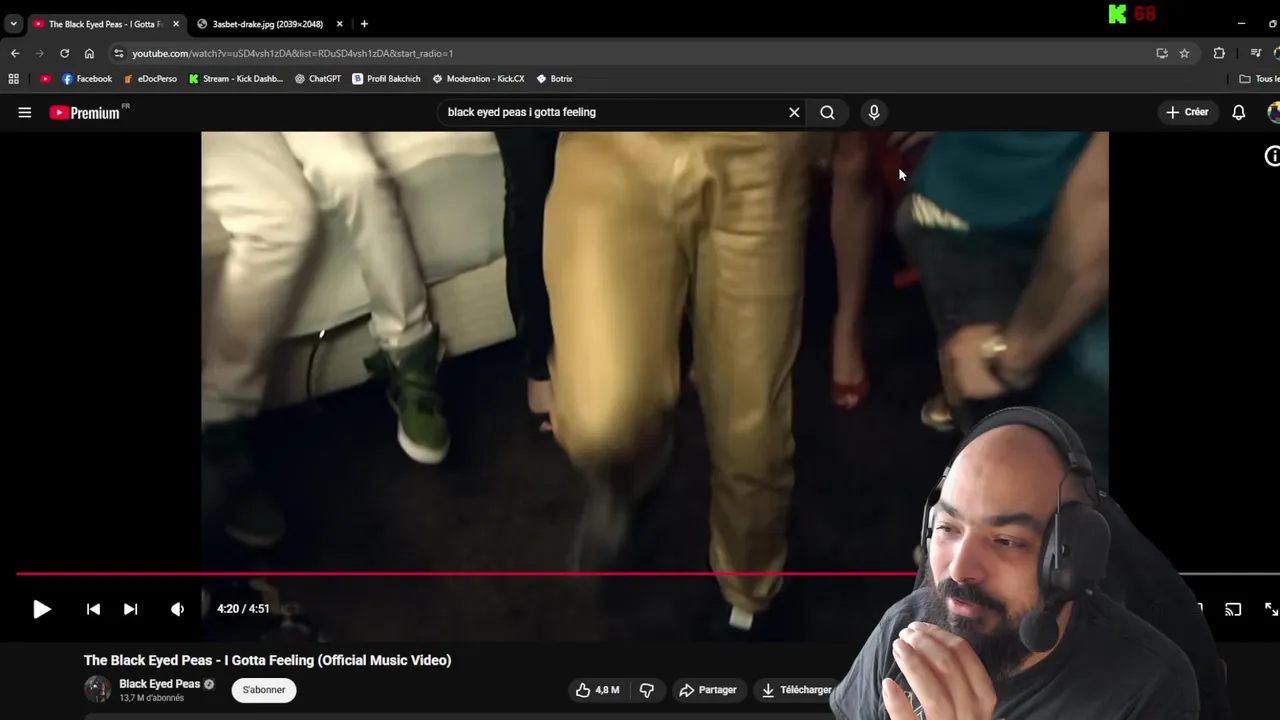Open a new browser tab
The width and height of the screenshot is (1280, 720).
tap(364, 24)
